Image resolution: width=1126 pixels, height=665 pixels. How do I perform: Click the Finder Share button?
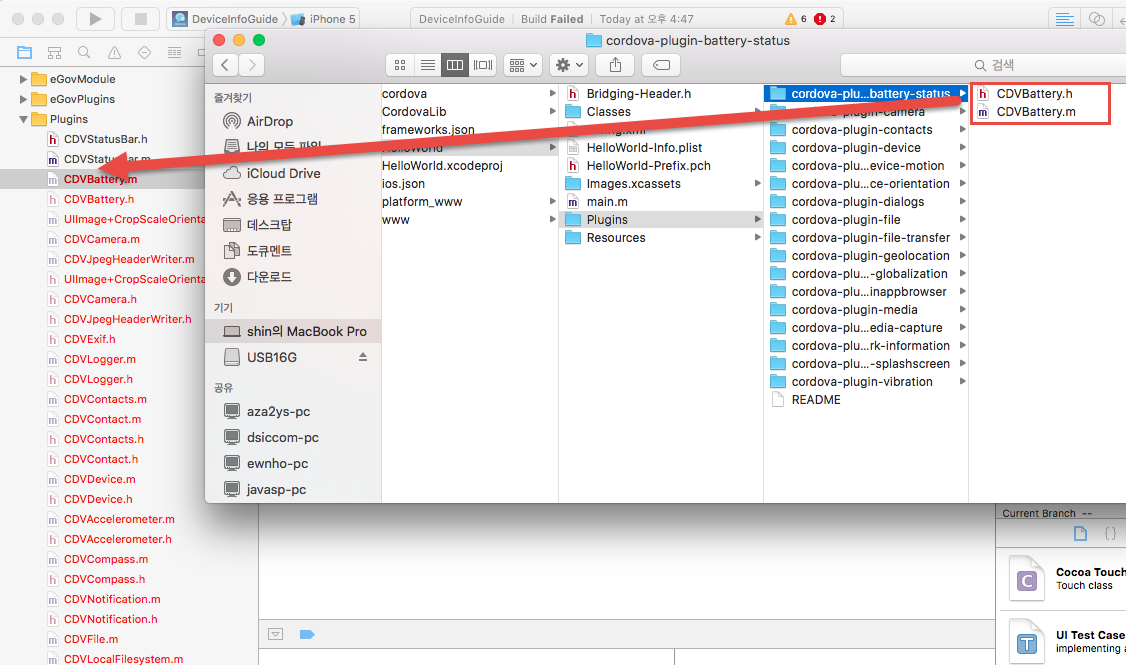pos(615,65)
